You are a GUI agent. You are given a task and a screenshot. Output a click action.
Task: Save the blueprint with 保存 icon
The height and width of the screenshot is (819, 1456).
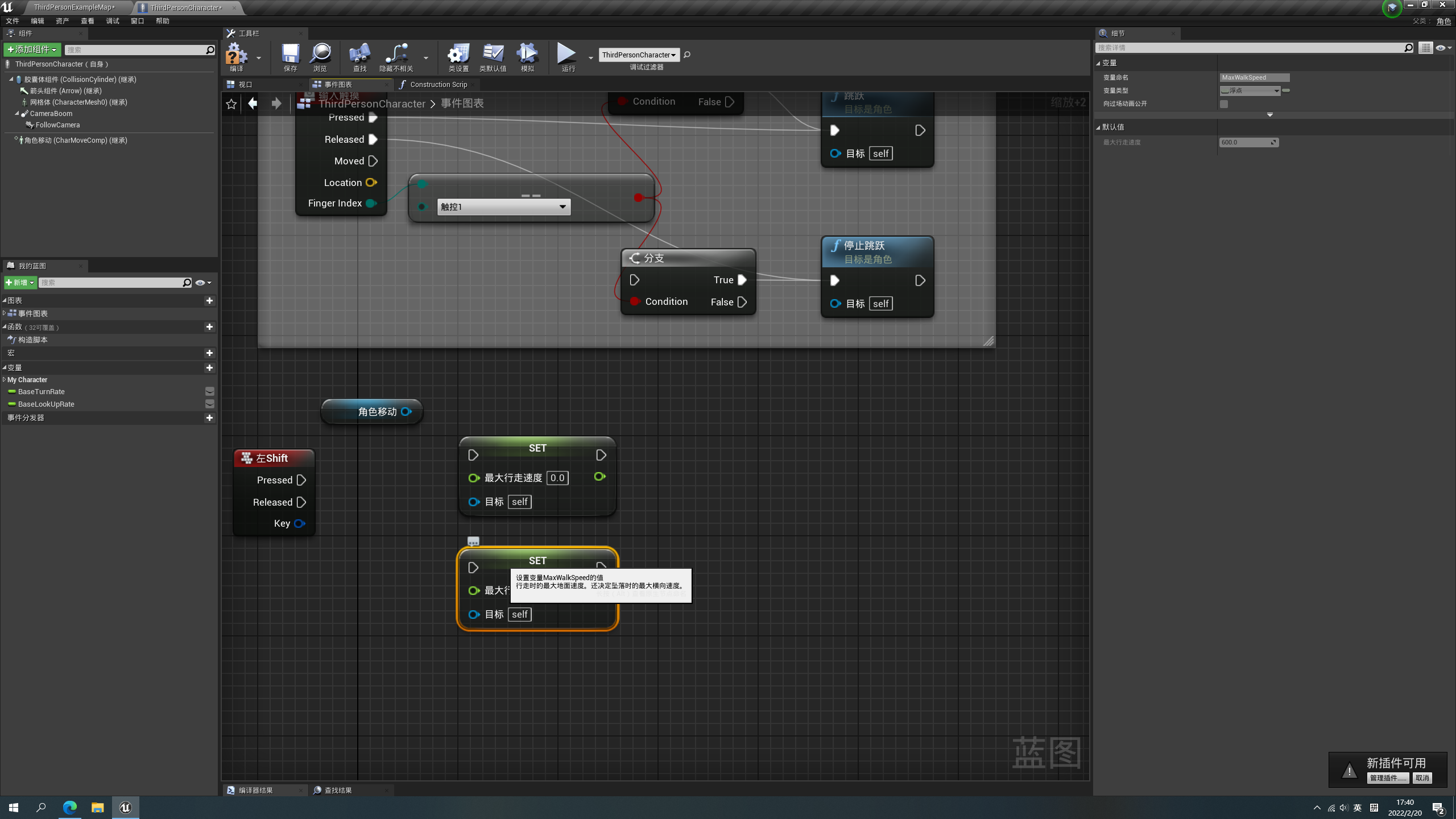(x=290, y=57)
